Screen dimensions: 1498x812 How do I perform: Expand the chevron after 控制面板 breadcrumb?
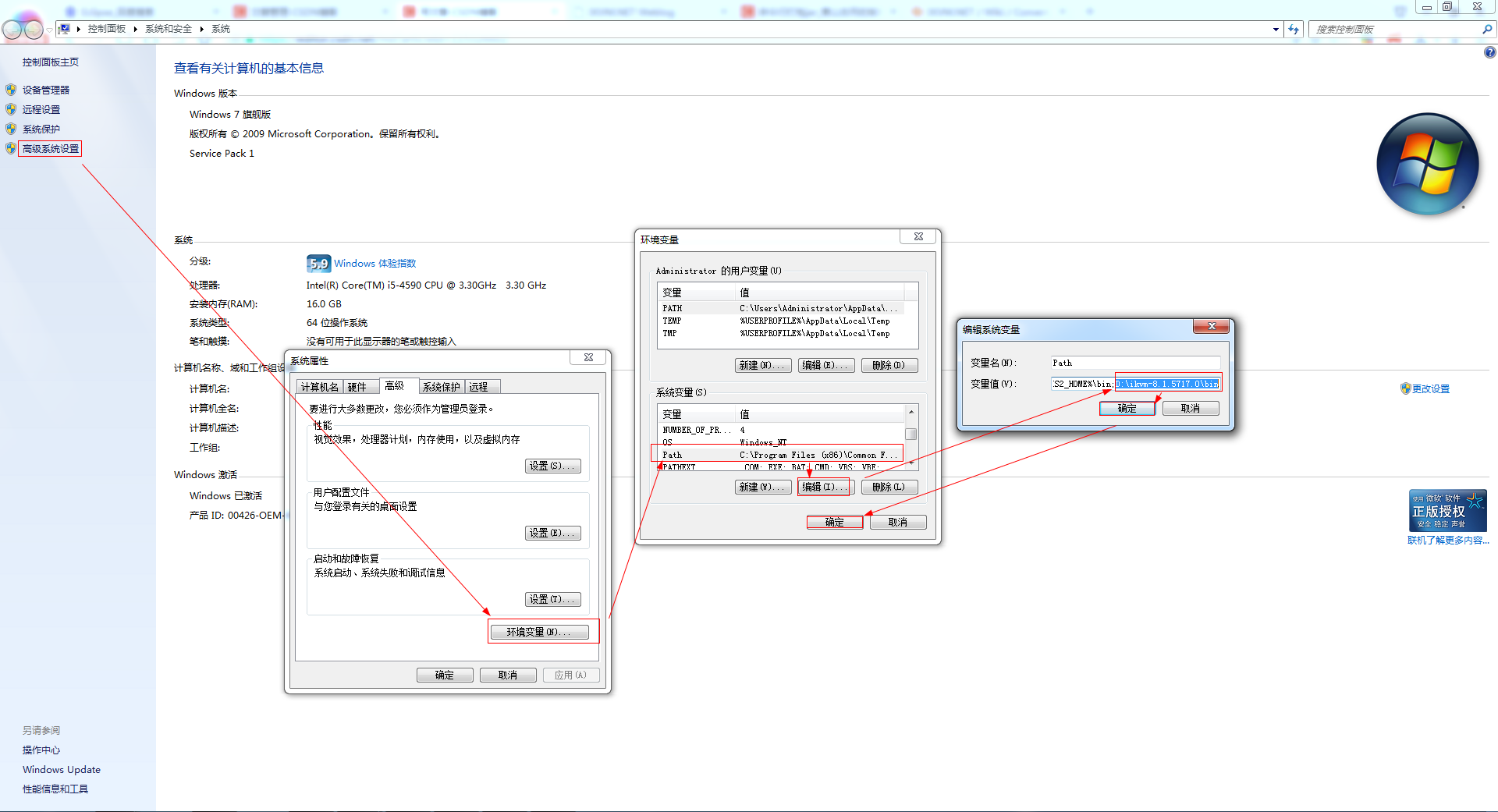(x=133, y=29)
